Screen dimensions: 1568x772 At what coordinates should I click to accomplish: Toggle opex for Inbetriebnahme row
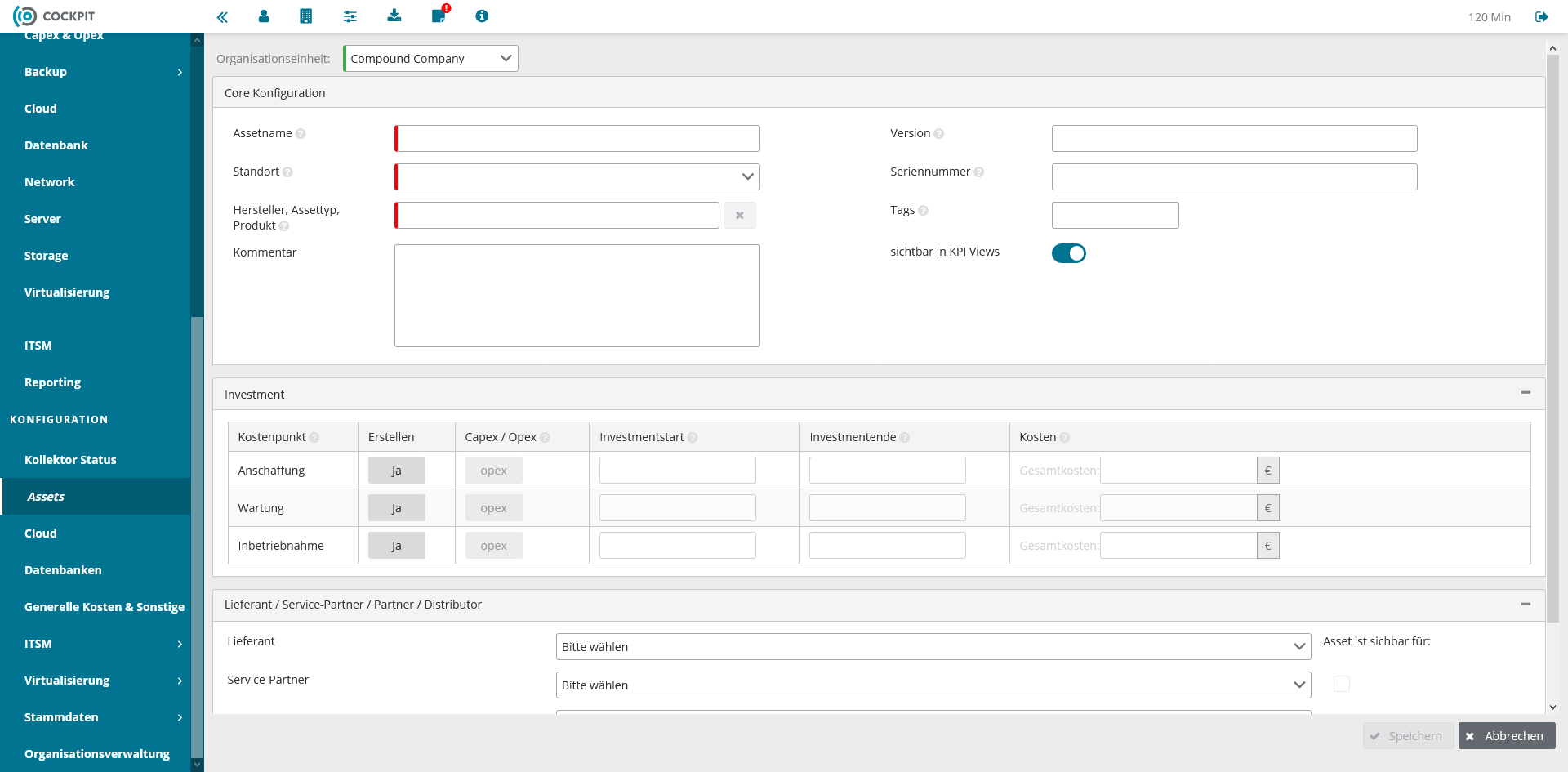click(494, 546)
